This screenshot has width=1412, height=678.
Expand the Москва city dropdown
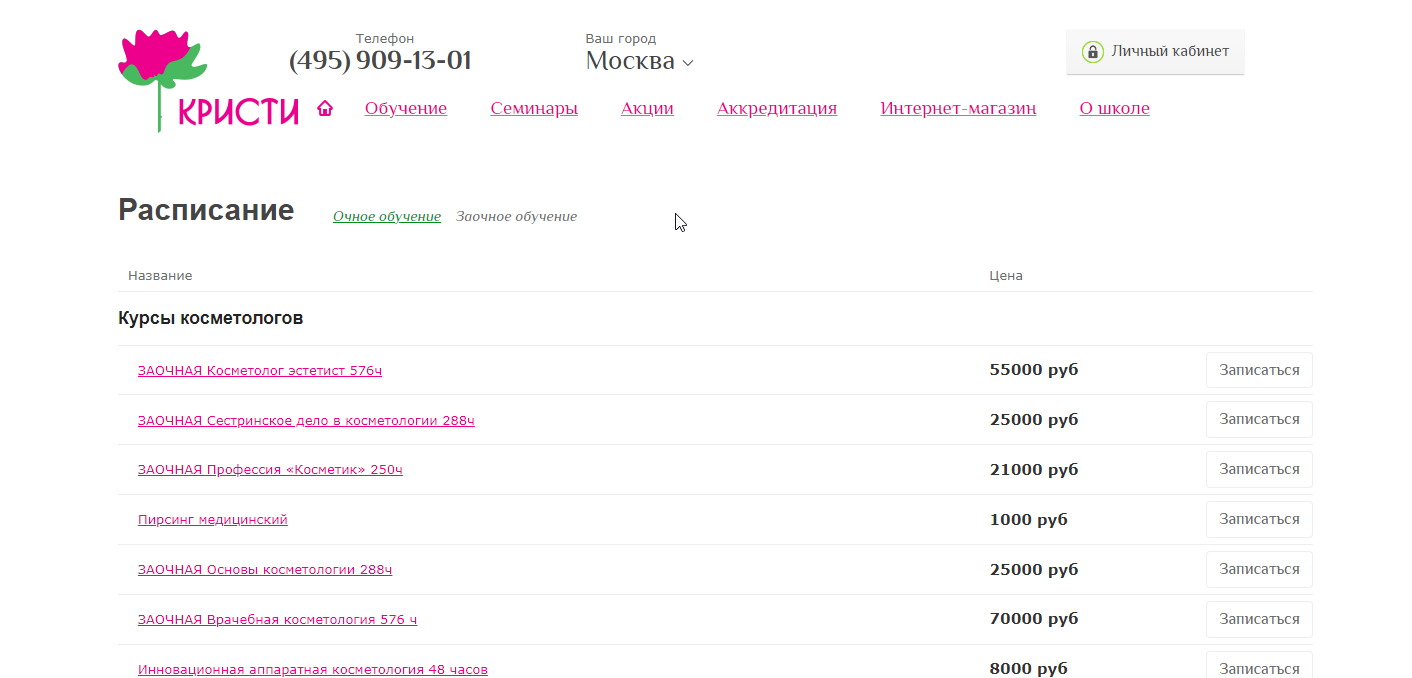639,62
